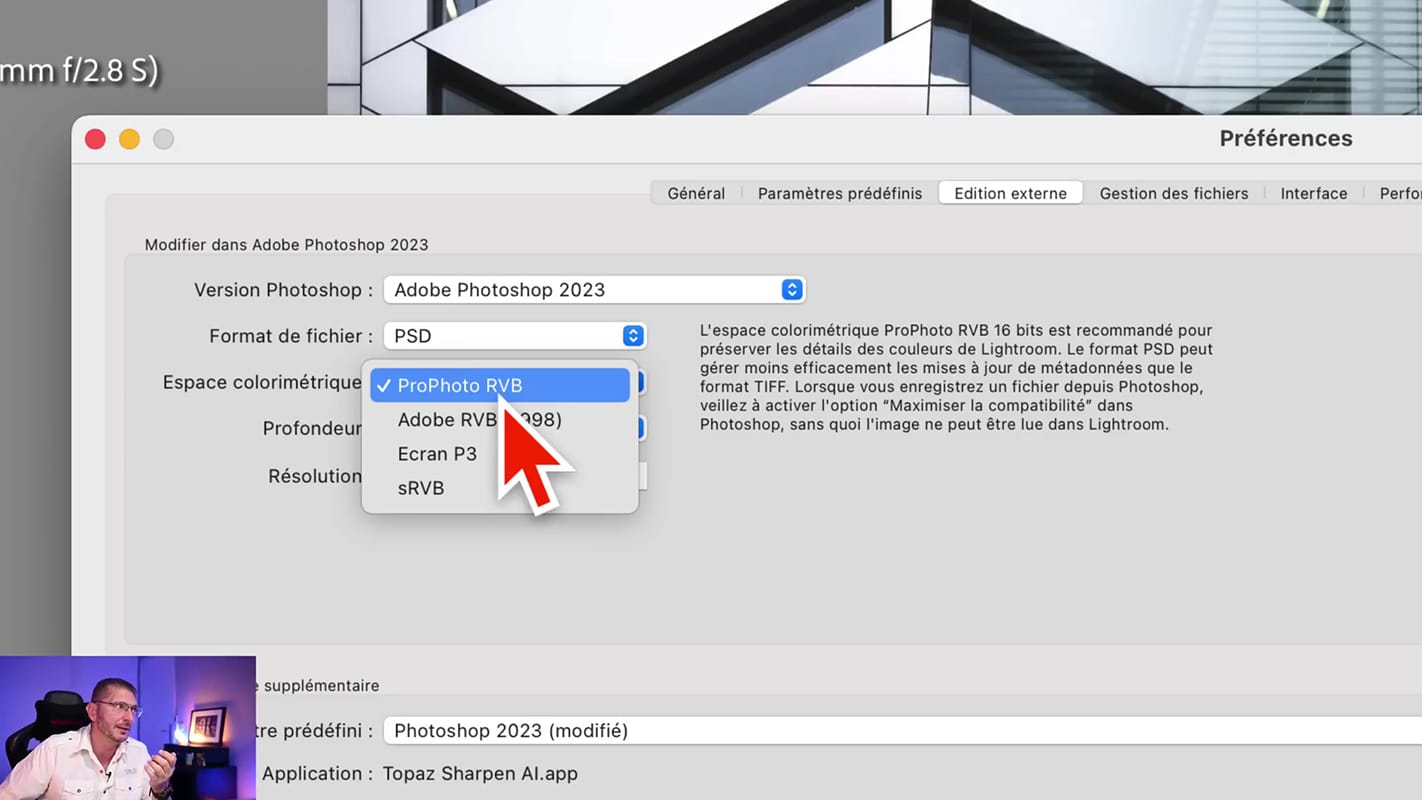Switch to the Interface tab
The image size is (1422, 800).
point(1314,193)
